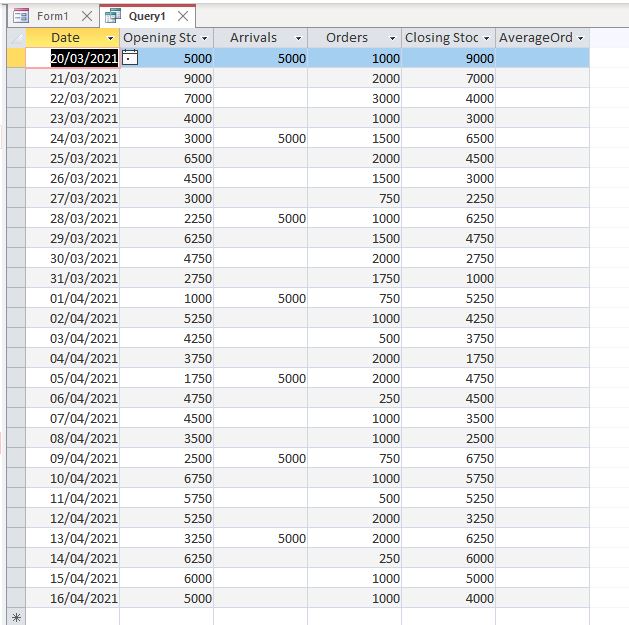Click Closing Stock 4000 on 16/04/2021
Image resolution: width=629 pixels, height=625 pixels.
click(448, 598)
